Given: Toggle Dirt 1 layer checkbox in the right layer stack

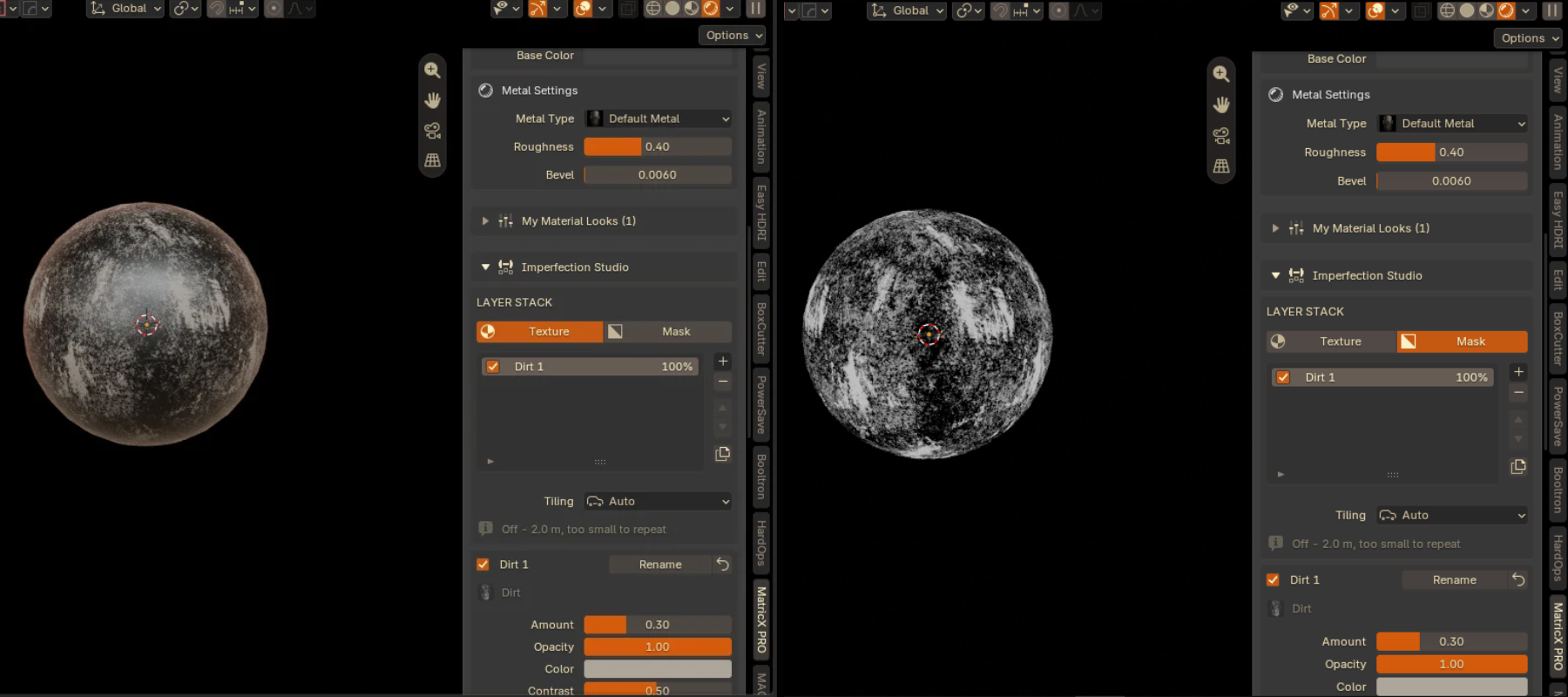Looking at the screenshot, I should click(x=1283, y=377).
